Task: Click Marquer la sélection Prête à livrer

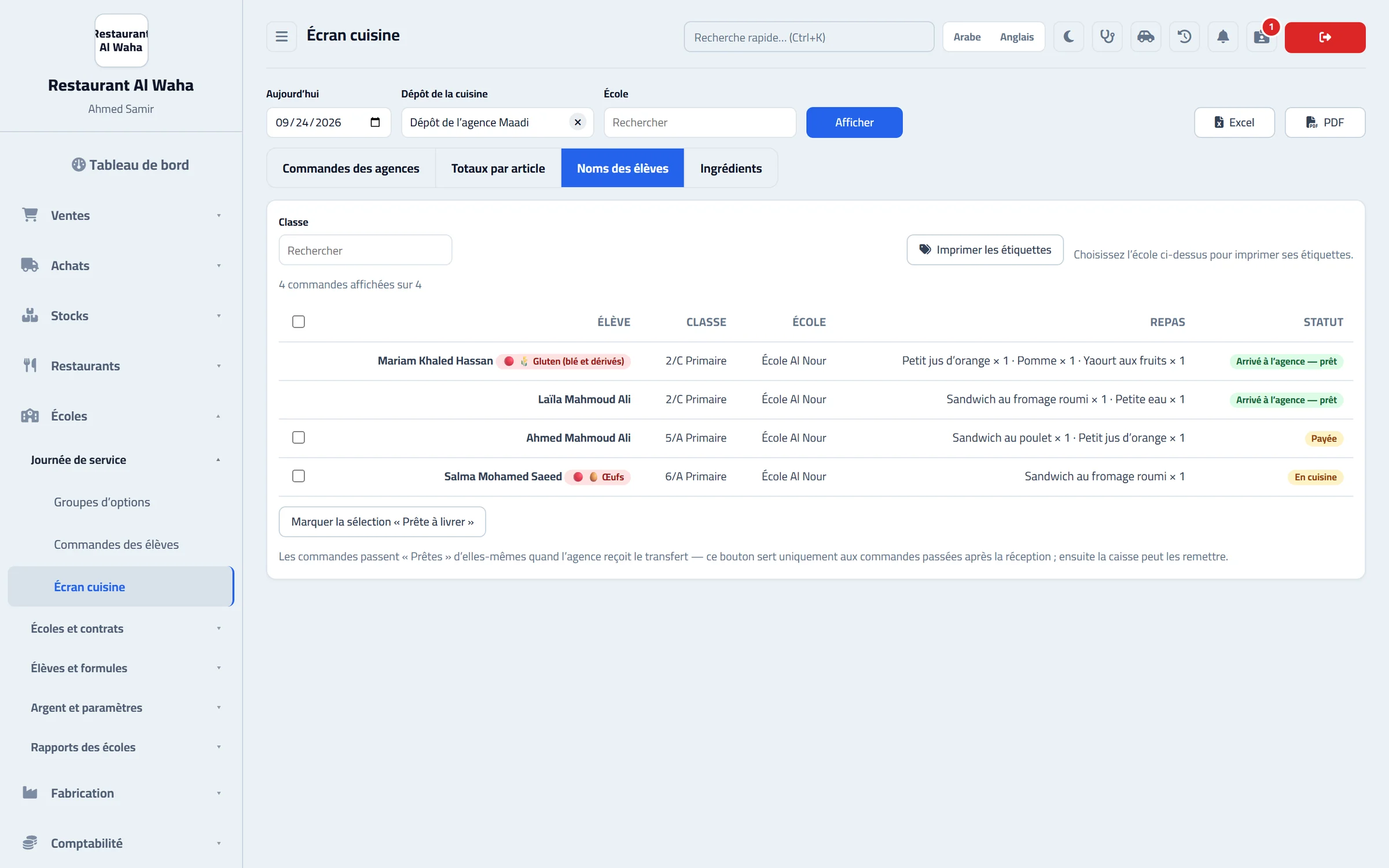Action: click(382, 521)
